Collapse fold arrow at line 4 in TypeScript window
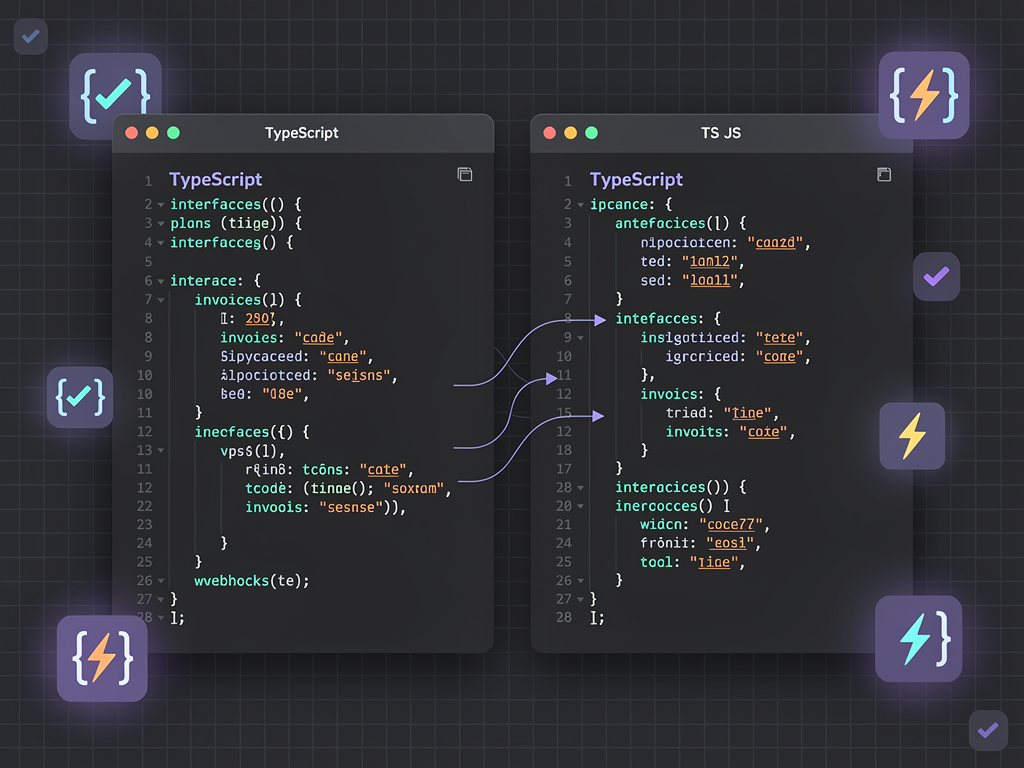The image size is (1024, 768). (161, 244)
